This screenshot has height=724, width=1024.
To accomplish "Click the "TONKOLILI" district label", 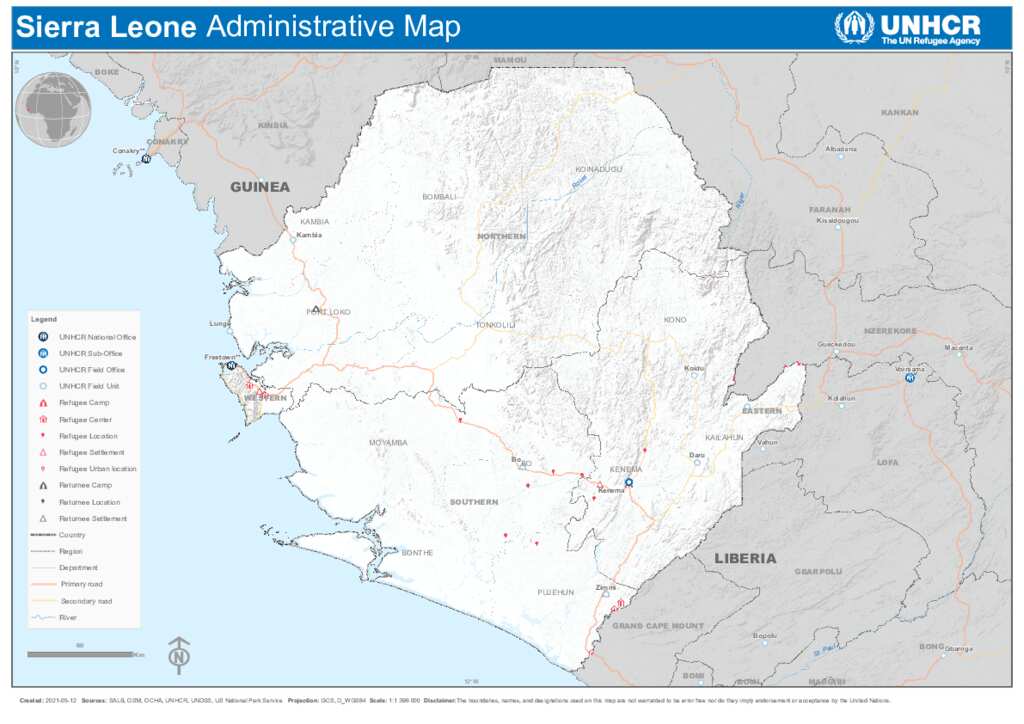I will tap(496, 325).
